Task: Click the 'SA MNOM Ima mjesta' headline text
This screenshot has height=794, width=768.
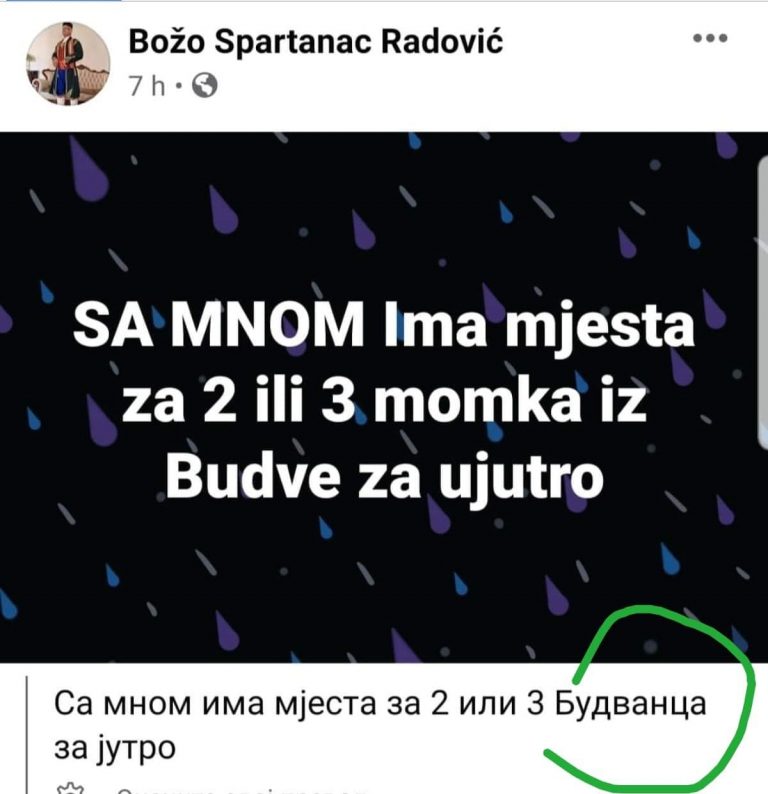Action: tap(384, 324)
